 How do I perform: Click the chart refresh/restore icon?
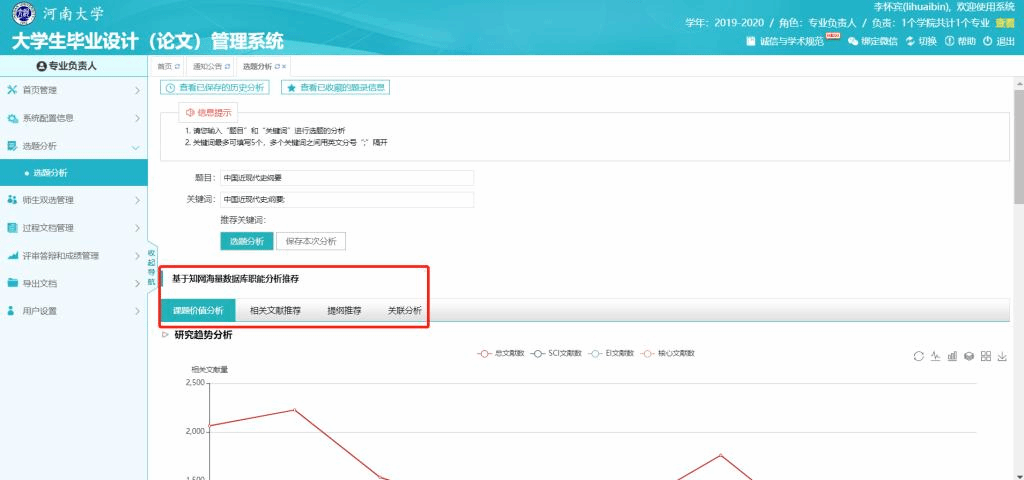pos(918,356)
